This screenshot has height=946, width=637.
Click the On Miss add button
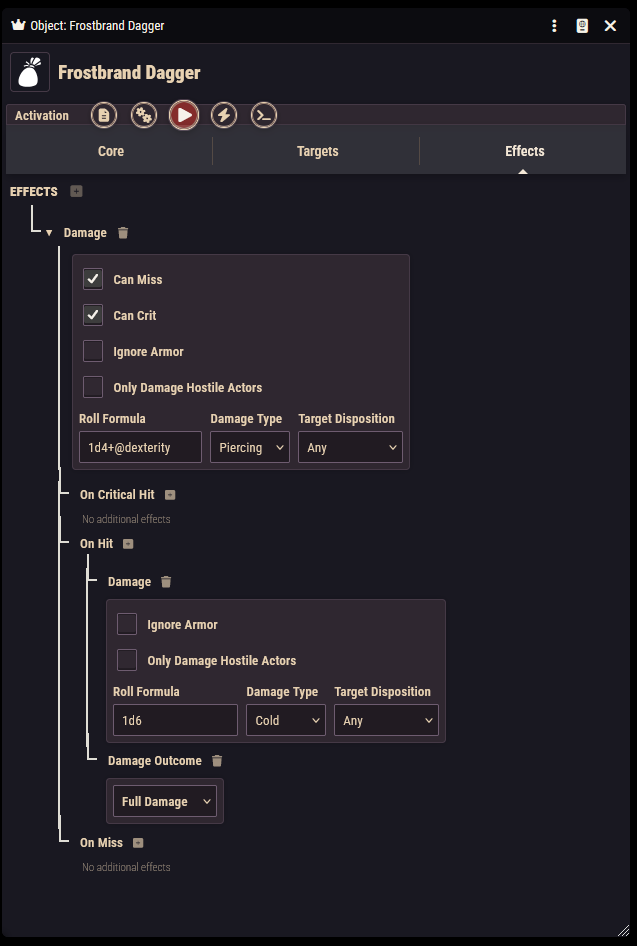tap(138, 843)
